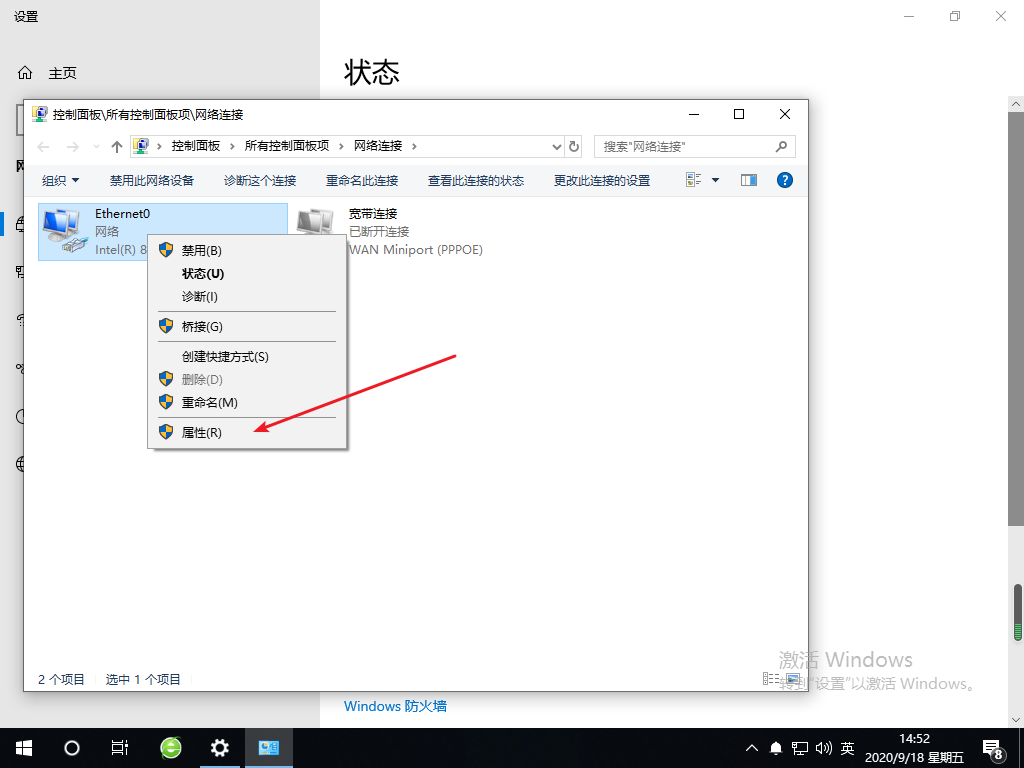Click the Task View icon on taskbar
This screenshot has width=1024, height=768.
pos(119,747)
